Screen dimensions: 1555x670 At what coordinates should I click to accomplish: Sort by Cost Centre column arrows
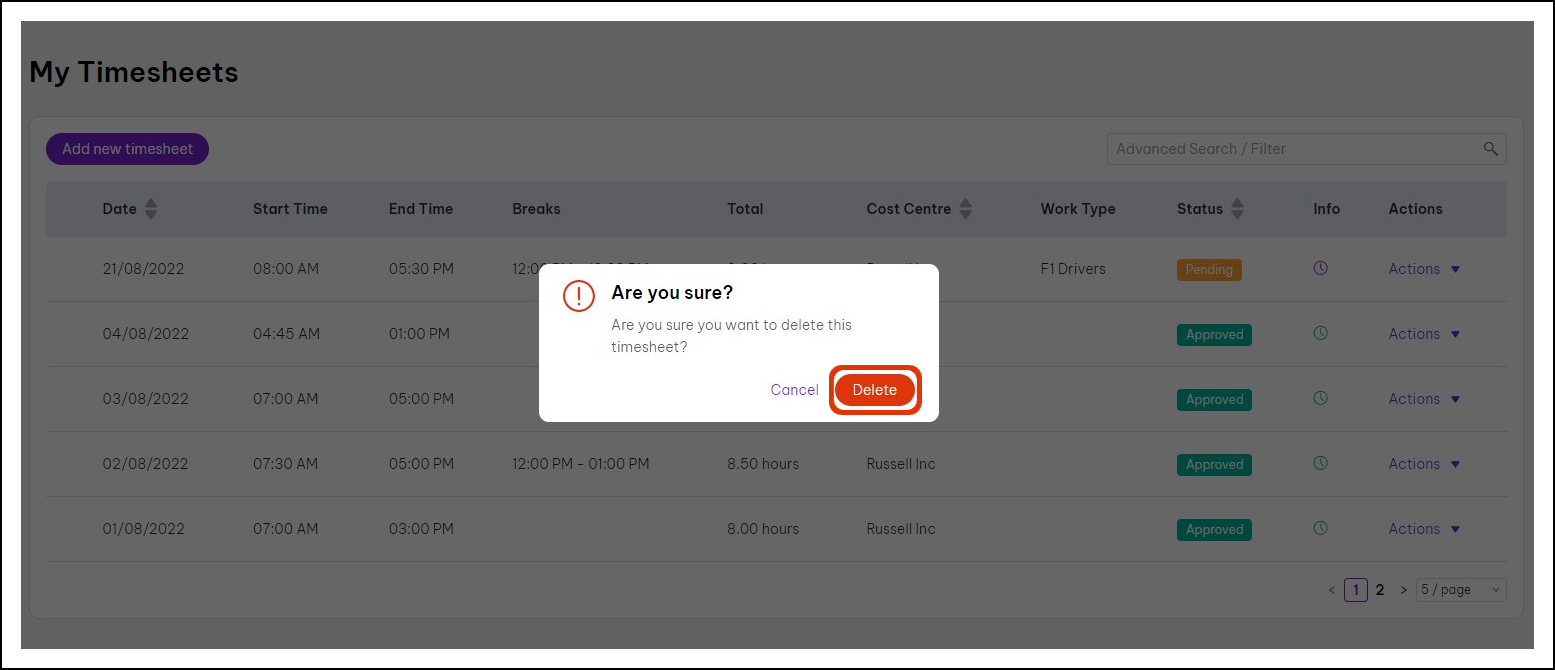(x=966, y=209)
